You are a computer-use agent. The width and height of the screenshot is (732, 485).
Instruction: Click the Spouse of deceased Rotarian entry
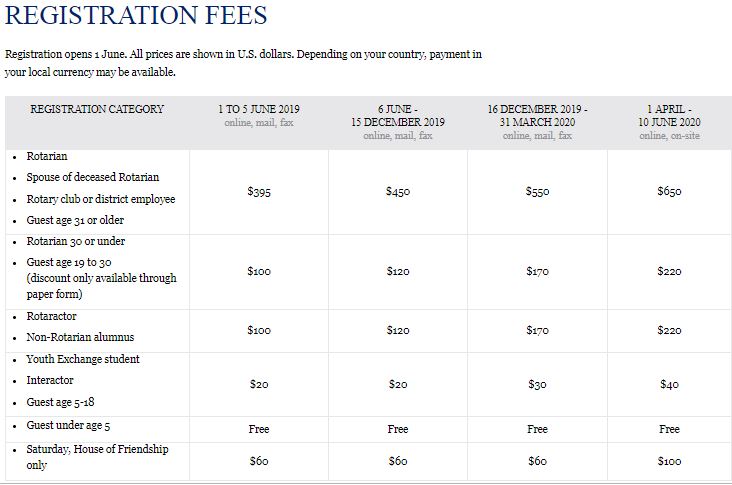[92, 178]
